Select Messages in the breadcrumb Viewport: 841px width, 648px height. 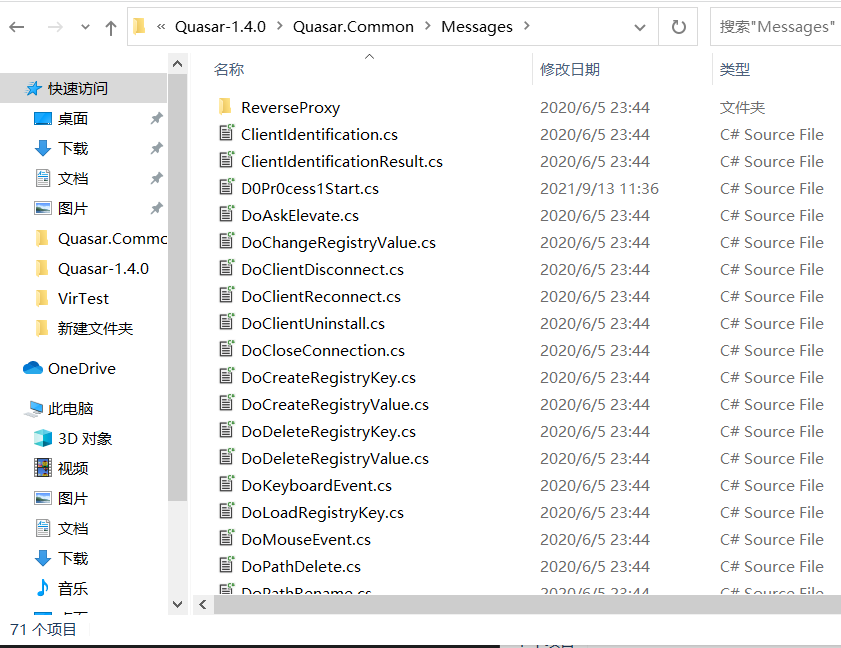[477, 27]
